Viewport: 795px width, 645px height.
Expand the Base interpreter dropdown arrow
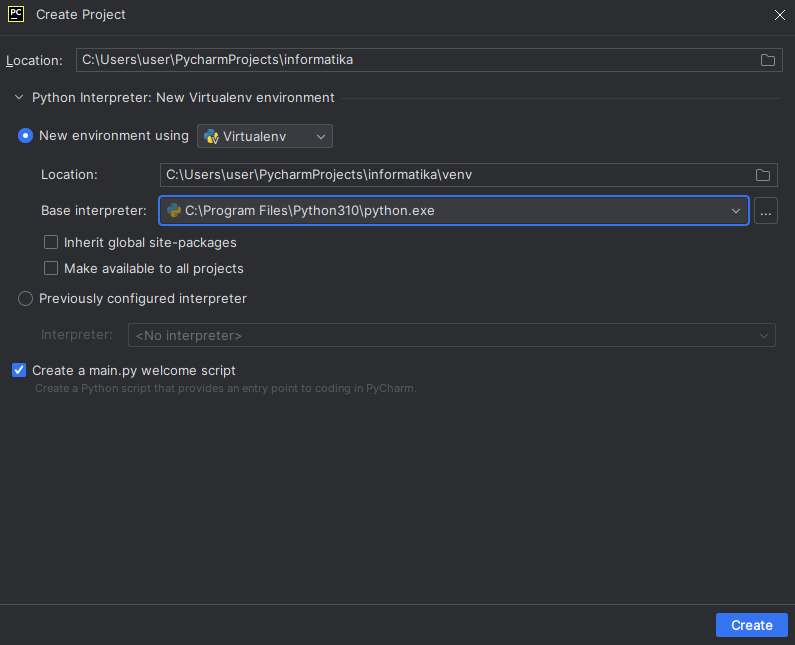pos(736,210)
